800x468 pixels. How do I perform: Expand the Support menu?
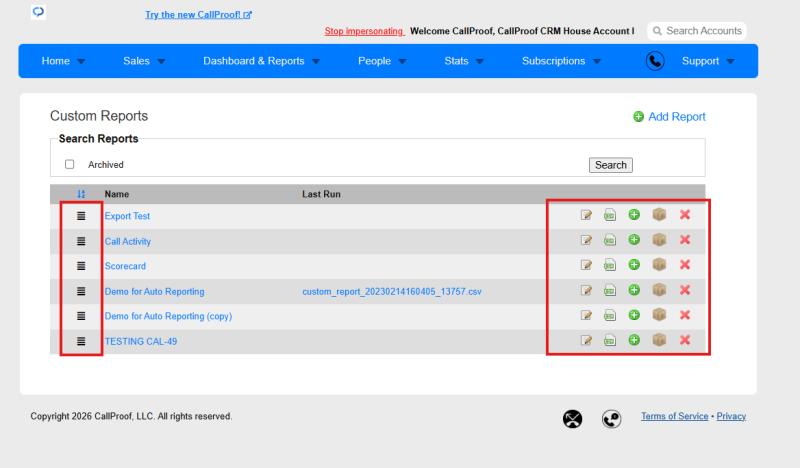click(x=708, y=61)
